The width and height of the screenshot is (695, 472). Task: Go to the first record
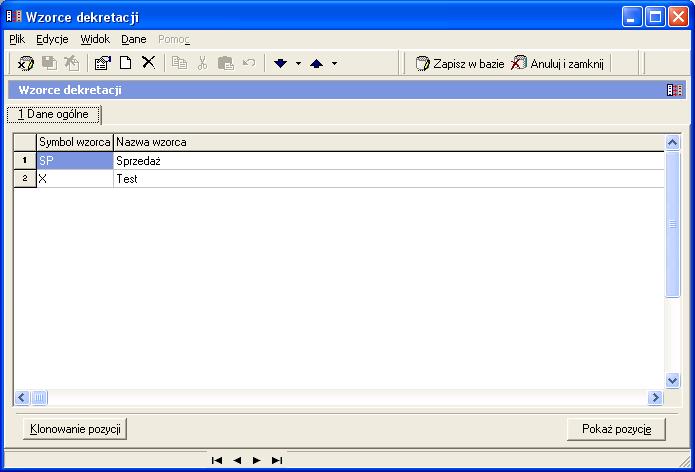coord(217,460)
